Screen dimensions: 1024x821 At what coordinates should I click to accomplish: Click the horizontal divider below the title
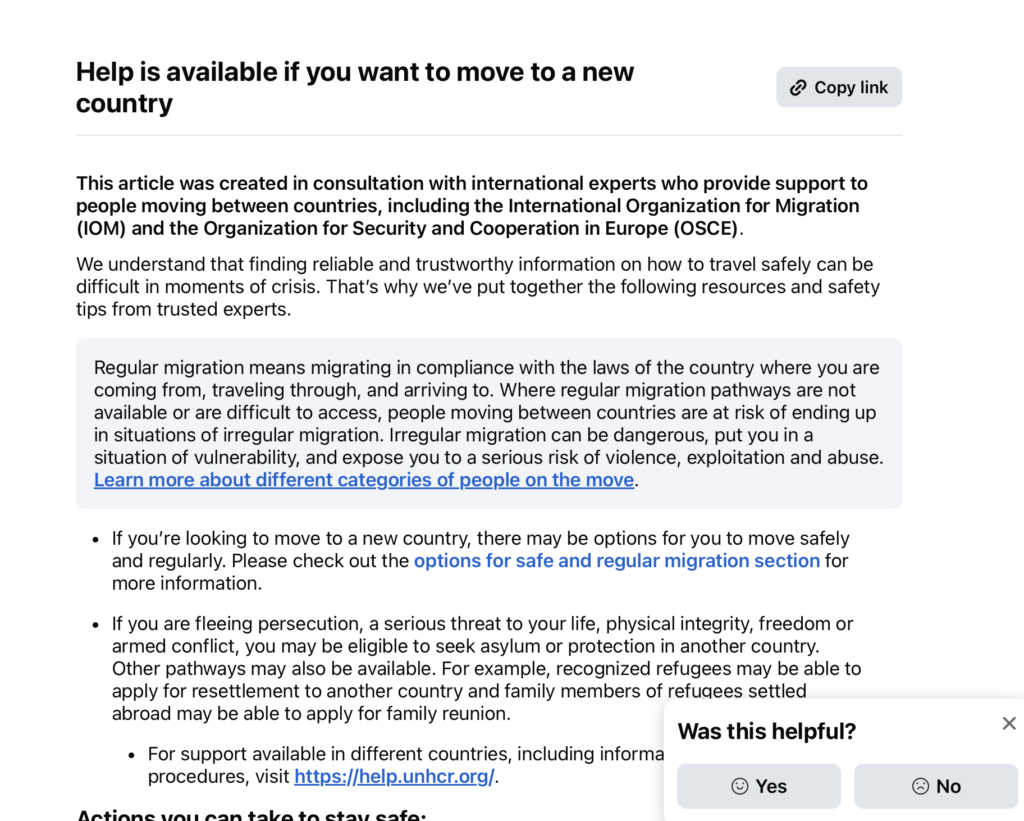[488, 135]
